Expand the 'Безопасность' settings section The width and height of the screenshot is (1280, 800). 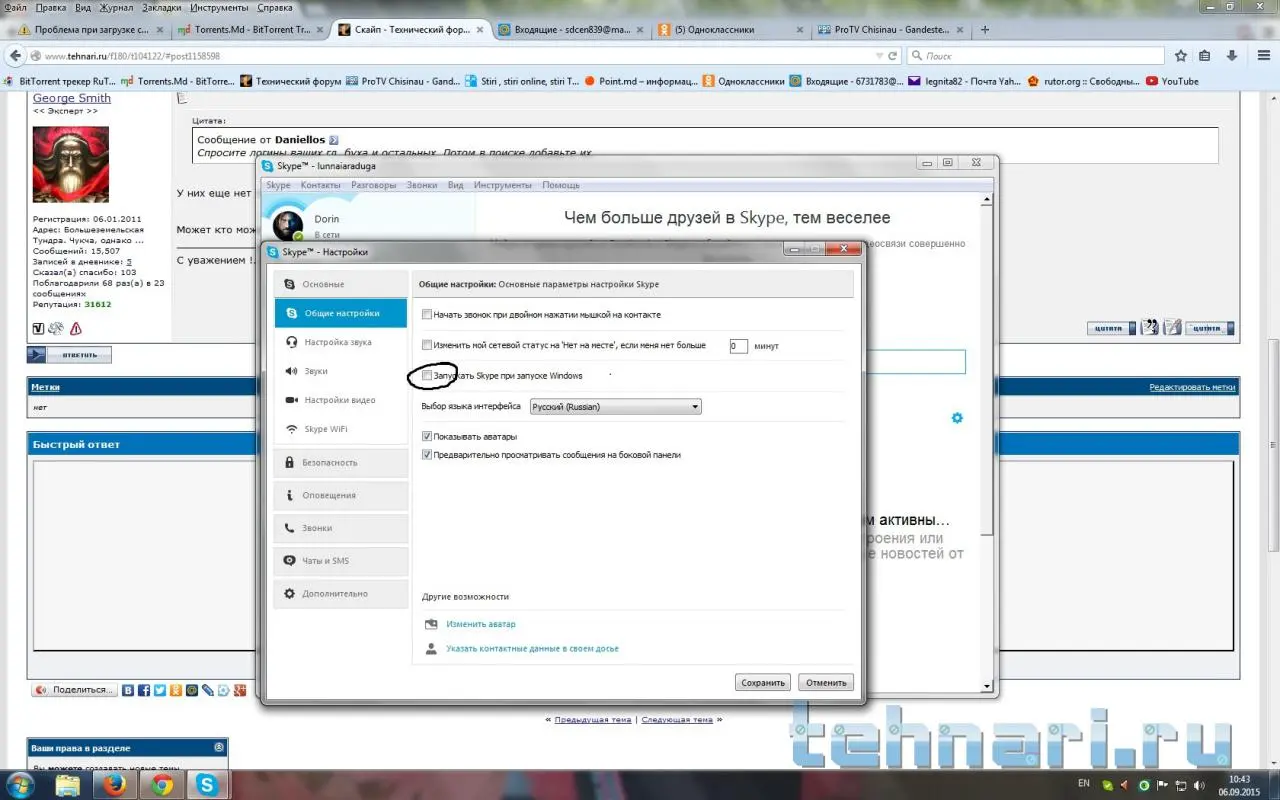340,463
